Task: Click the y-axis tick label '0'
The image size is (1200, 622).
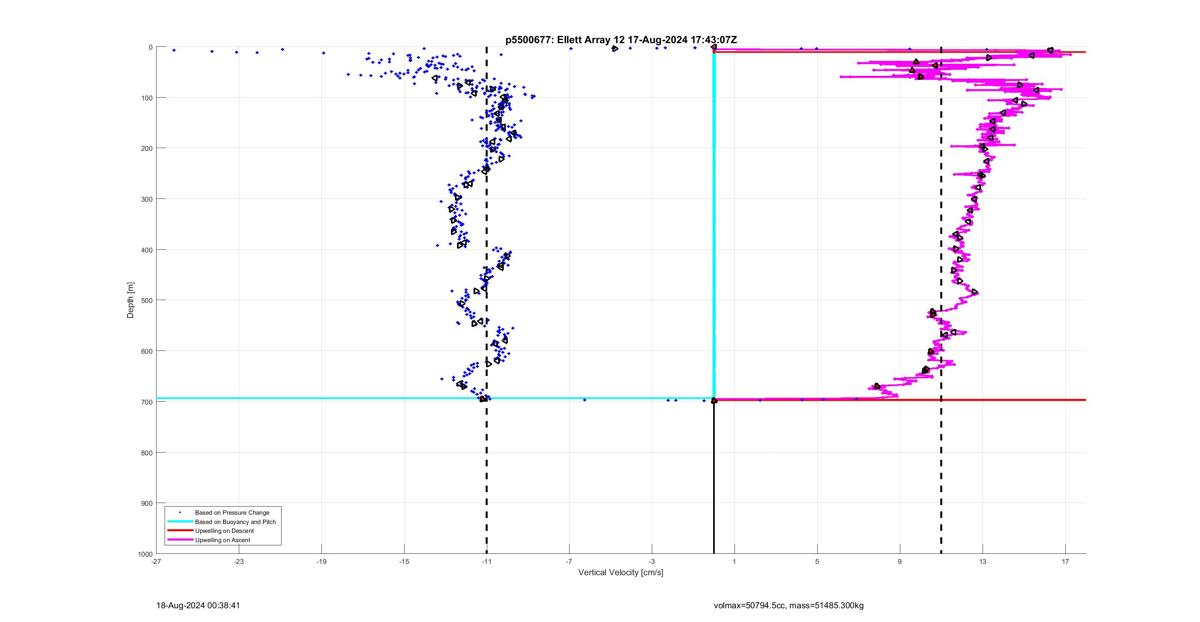Action: pos(150,47)
